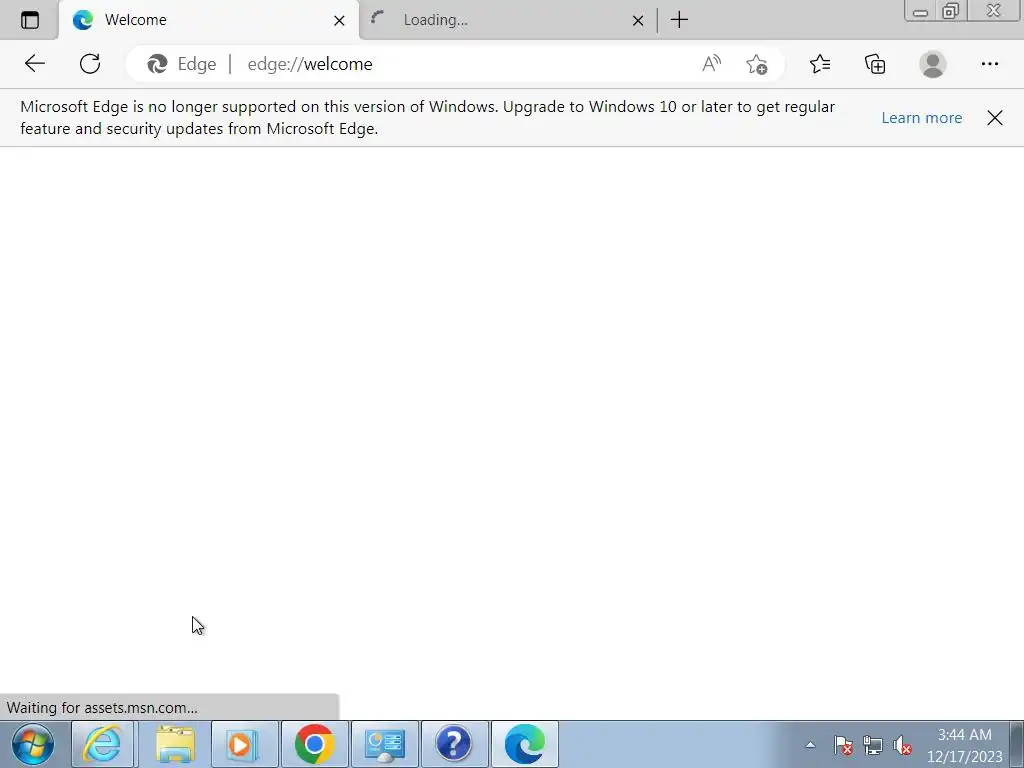Open the tab actions menu icon

[30, 20]
